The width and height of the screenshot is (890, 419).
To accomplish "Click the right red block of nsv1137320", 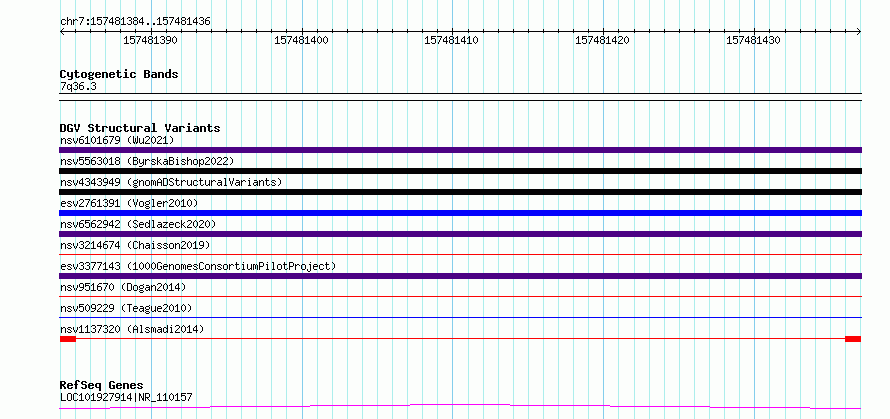I will 853,339.
